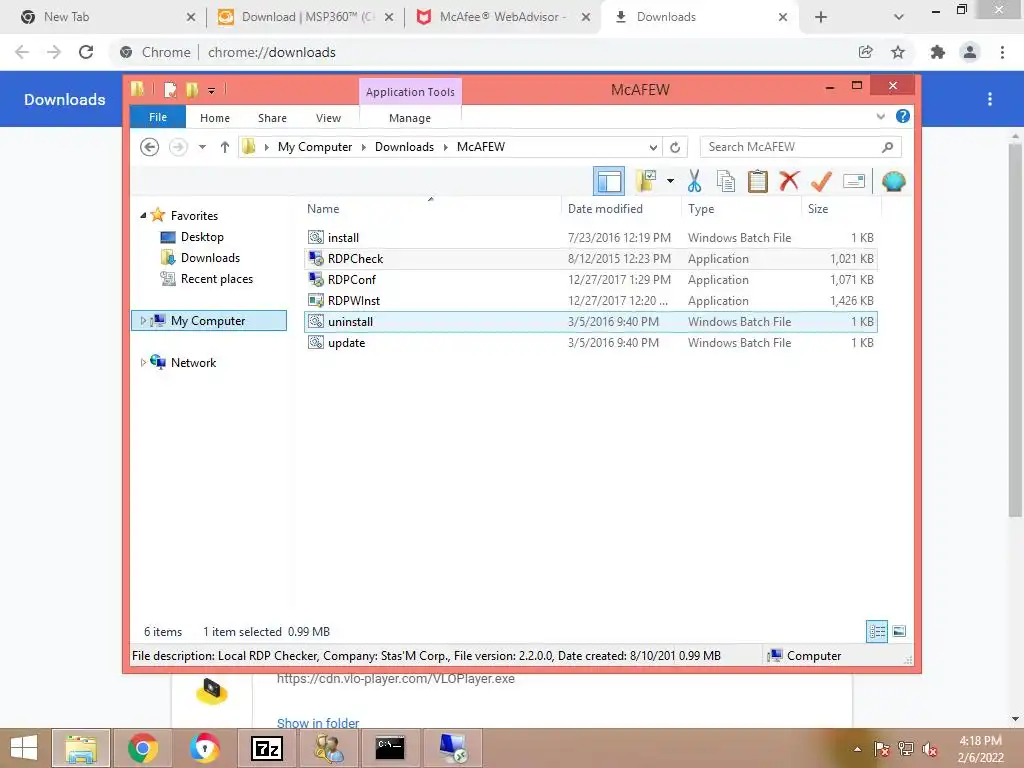The width and height of the screenshot is (1024, 768).
Task: Open a new Chrome tab
Action: [821, 18]
